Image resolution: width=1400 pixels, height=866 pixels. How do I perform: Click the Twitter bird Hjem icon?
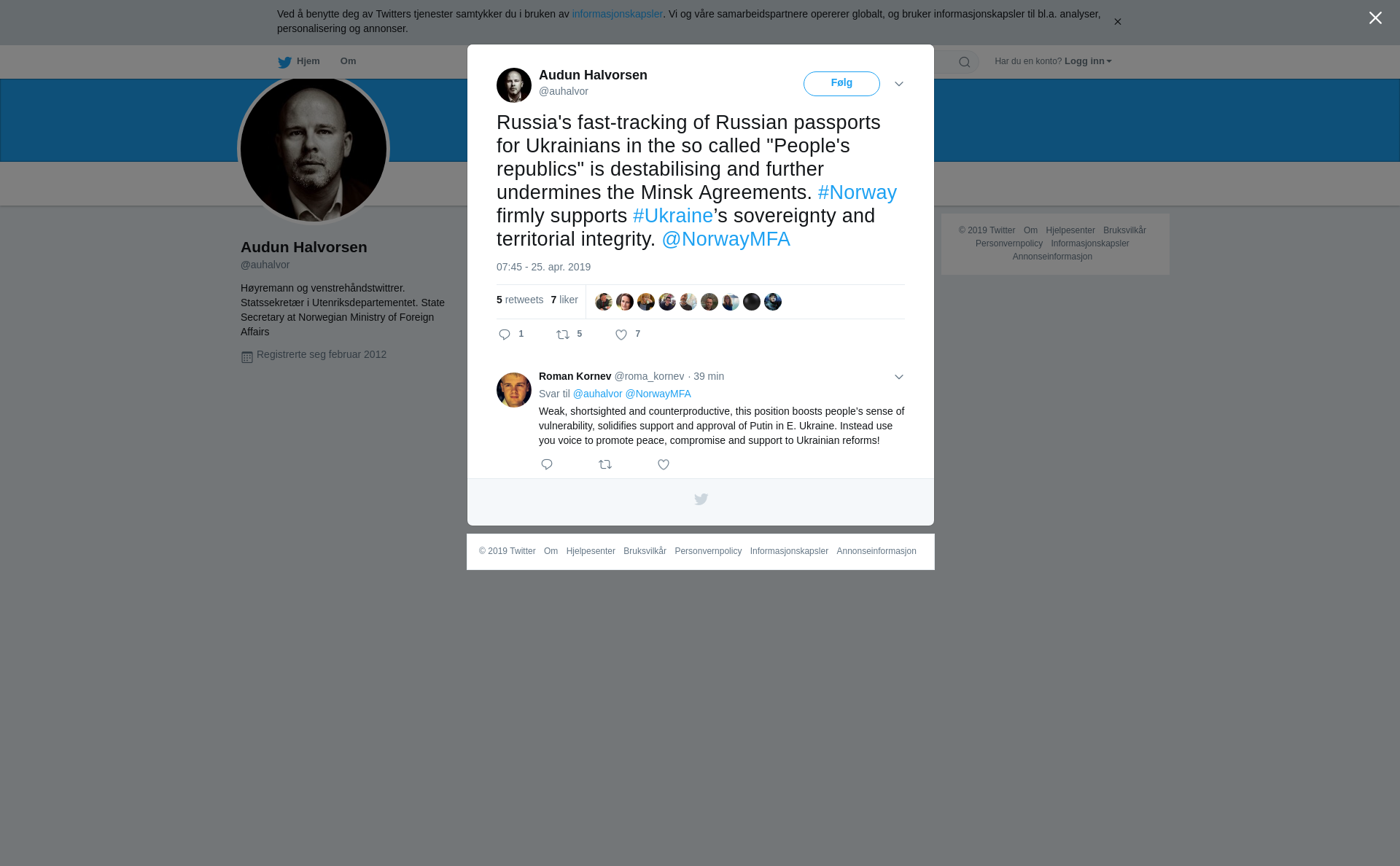pos(284,62)
